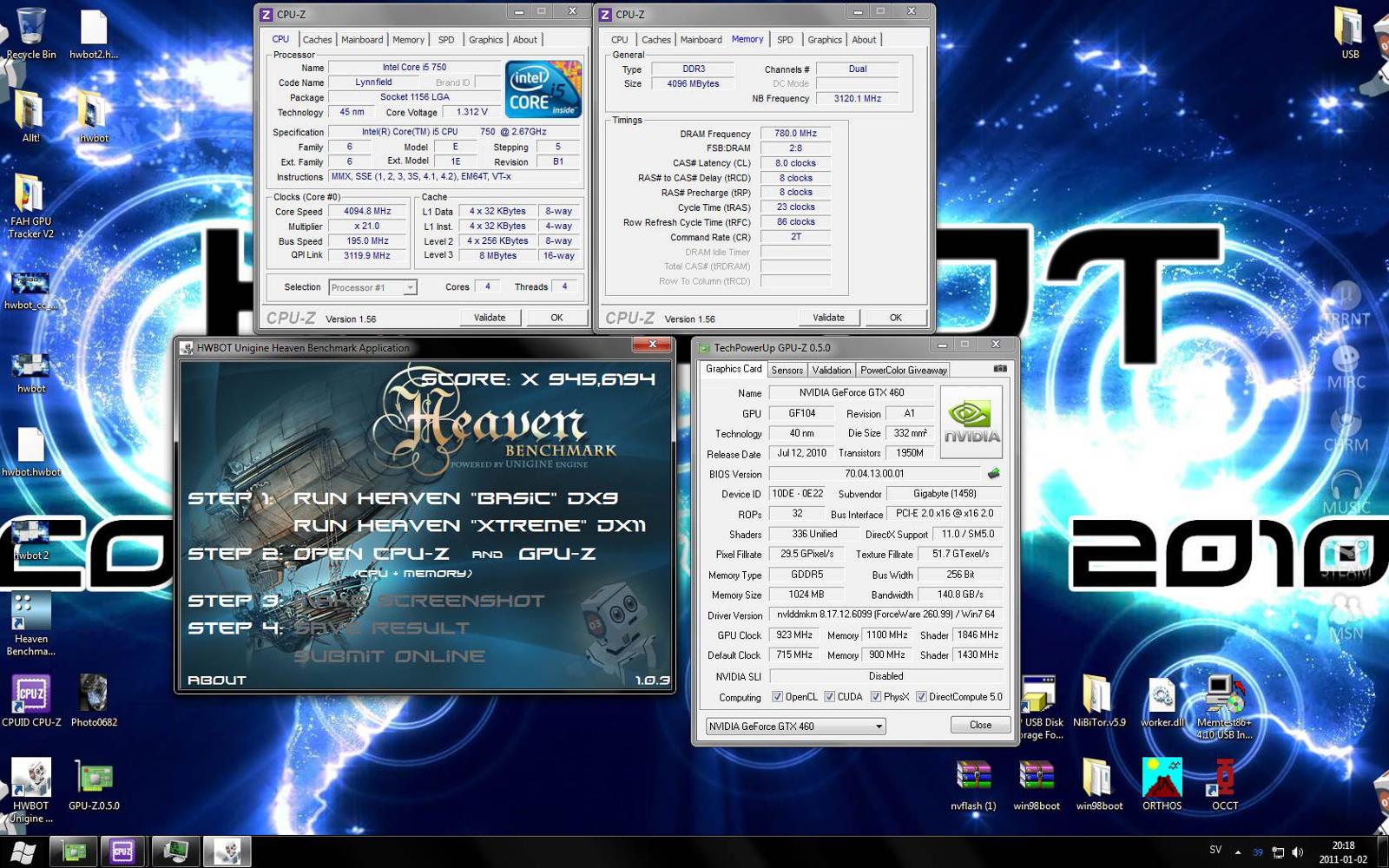Open the Allt! folder icon

coord(31,116)
